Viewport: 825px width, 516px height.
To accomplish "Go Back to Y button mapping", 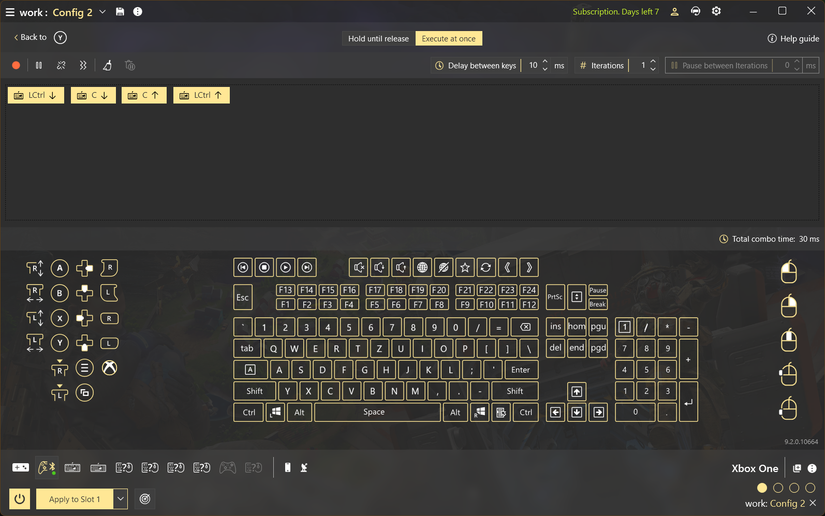I will (x=39, y=37).
